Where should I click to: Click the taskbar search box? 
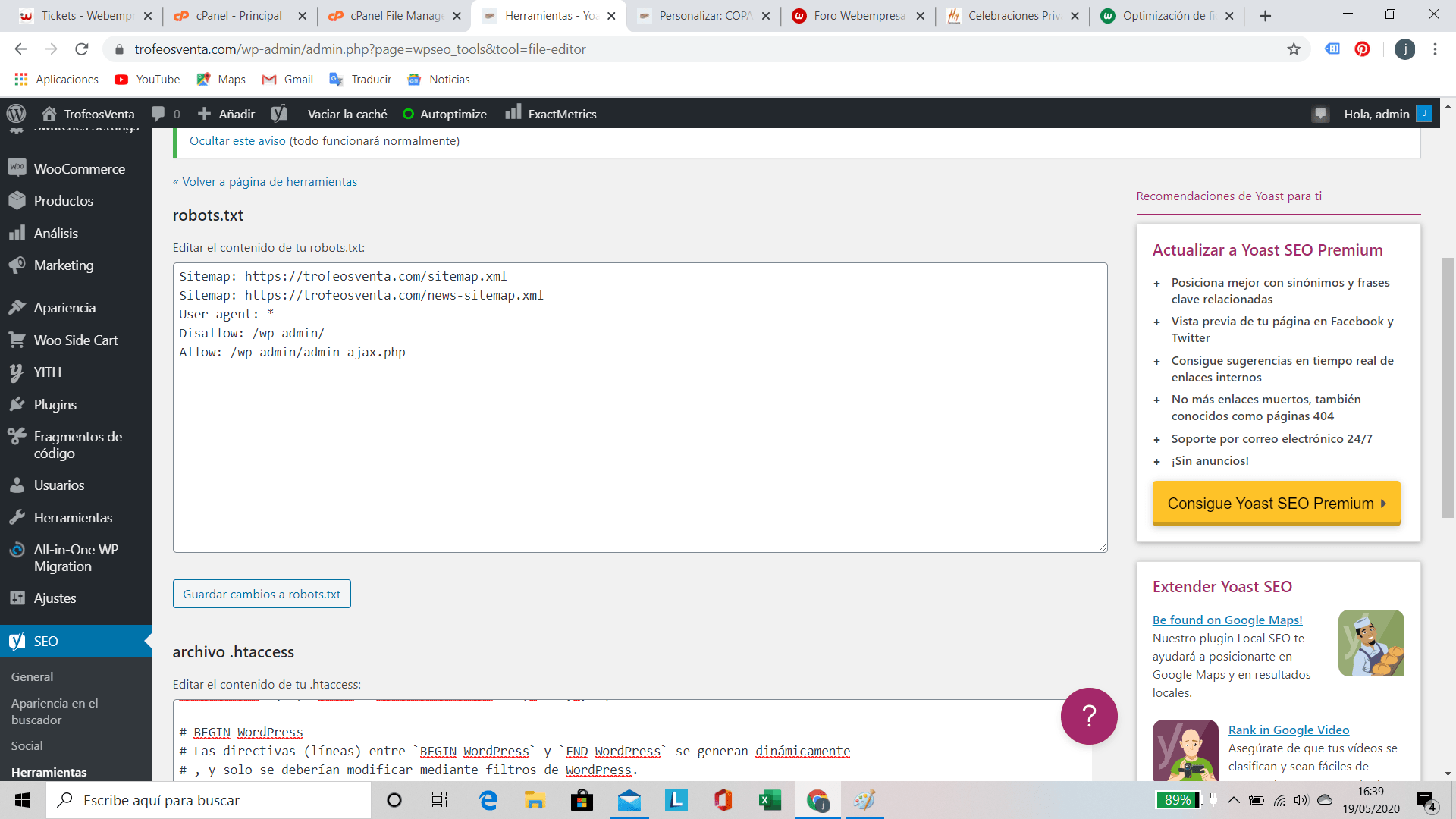[209, 800]
